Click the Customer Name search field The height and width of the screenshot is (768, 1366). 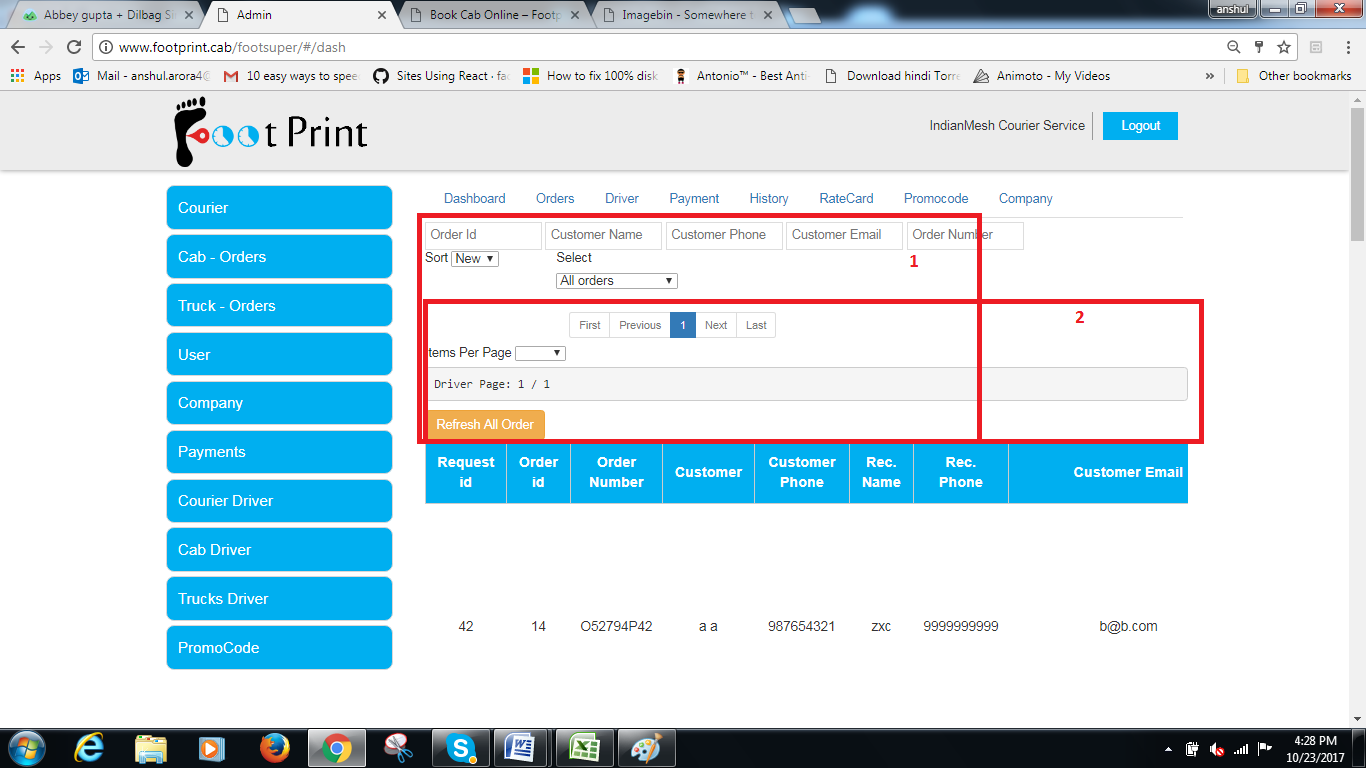point(604,235)
